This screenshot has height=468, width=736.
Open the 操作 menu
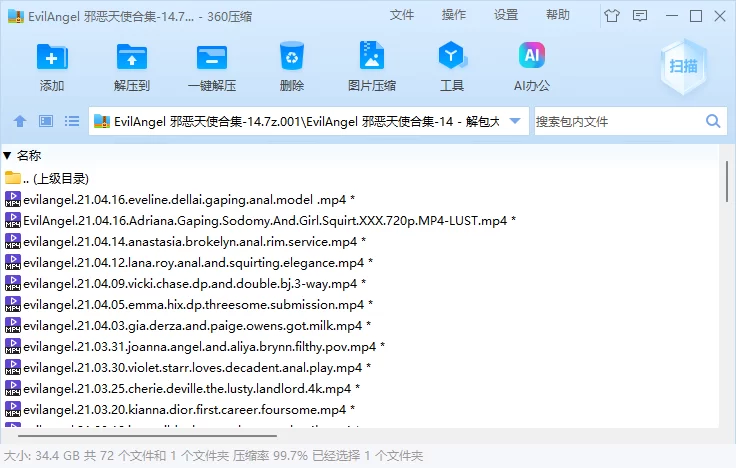pyautogui.click(x=453, y=15)
